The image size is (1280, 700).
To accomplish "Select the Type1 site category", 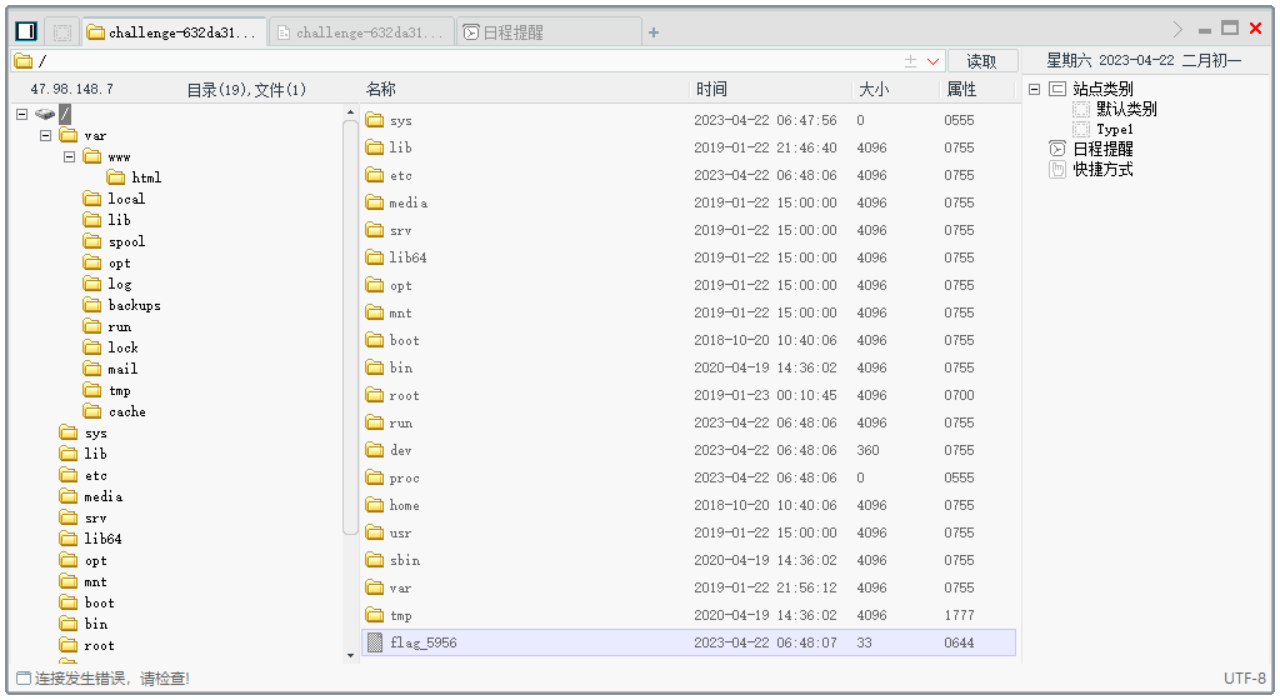I will click(1114, 129).
